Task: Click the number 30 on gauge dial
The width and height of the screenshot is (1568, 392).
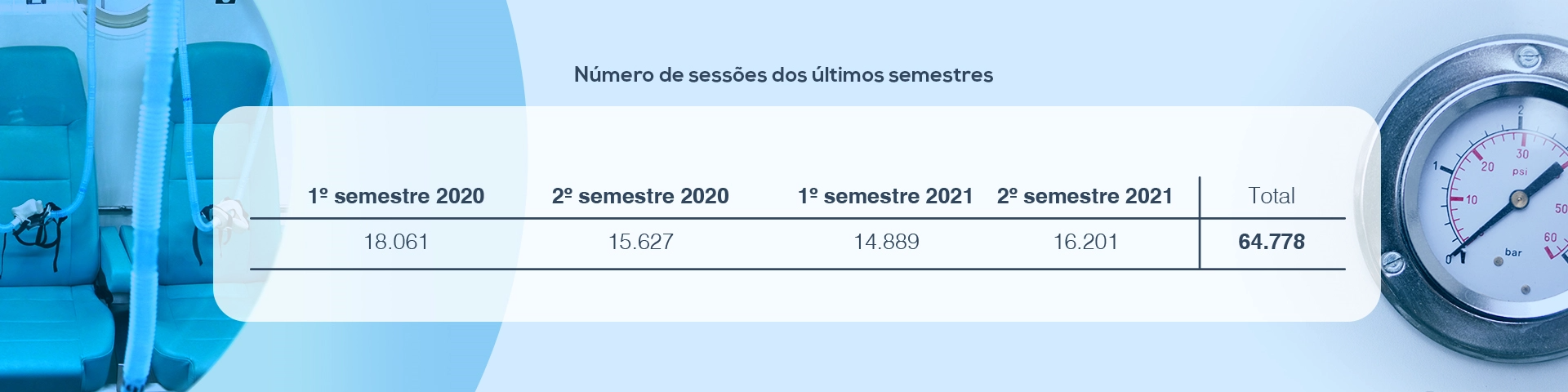Action: [1522, 154]
